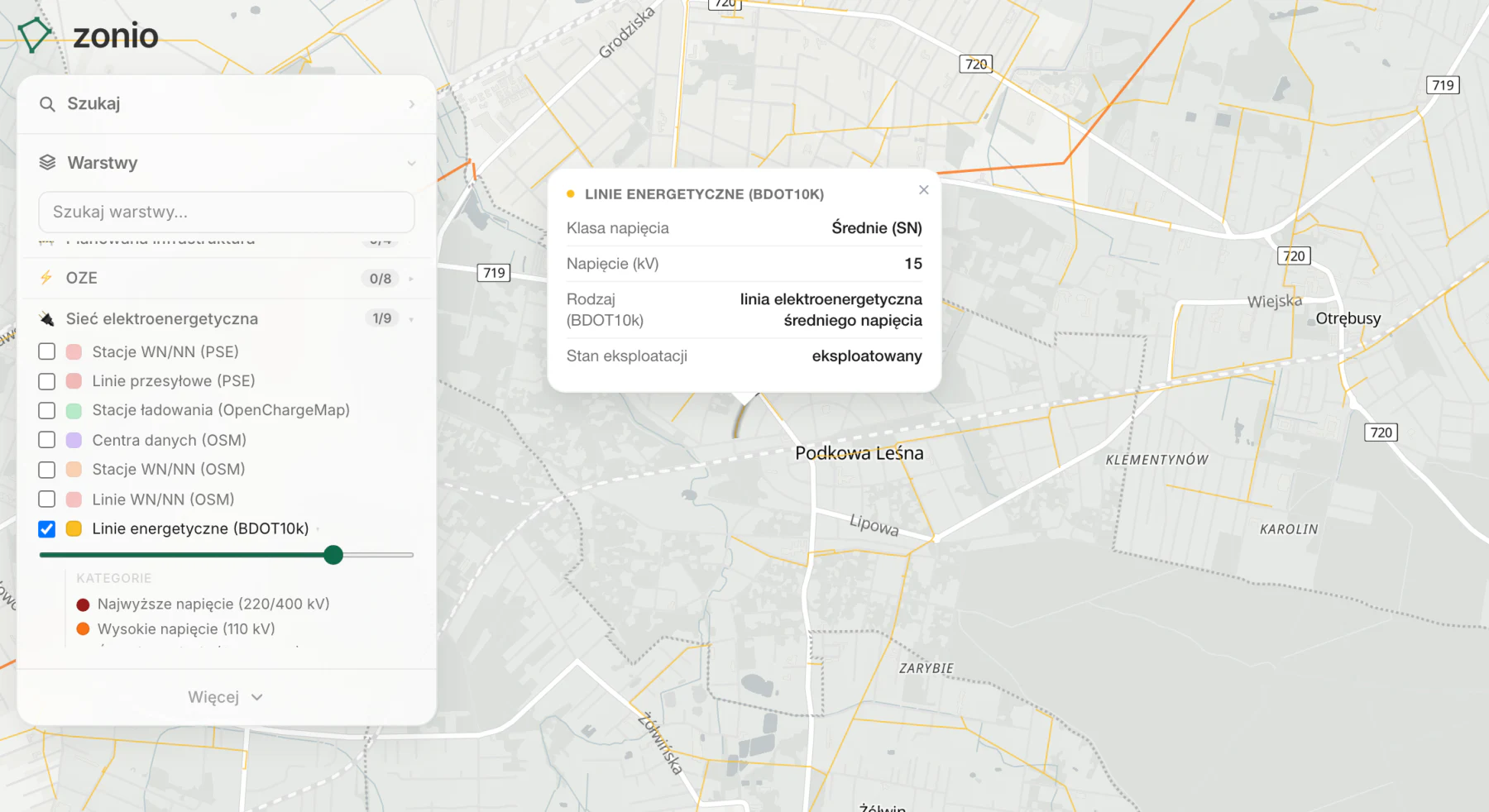Click the search magnifier icon beside Szukaj

(x=47, y=104)
